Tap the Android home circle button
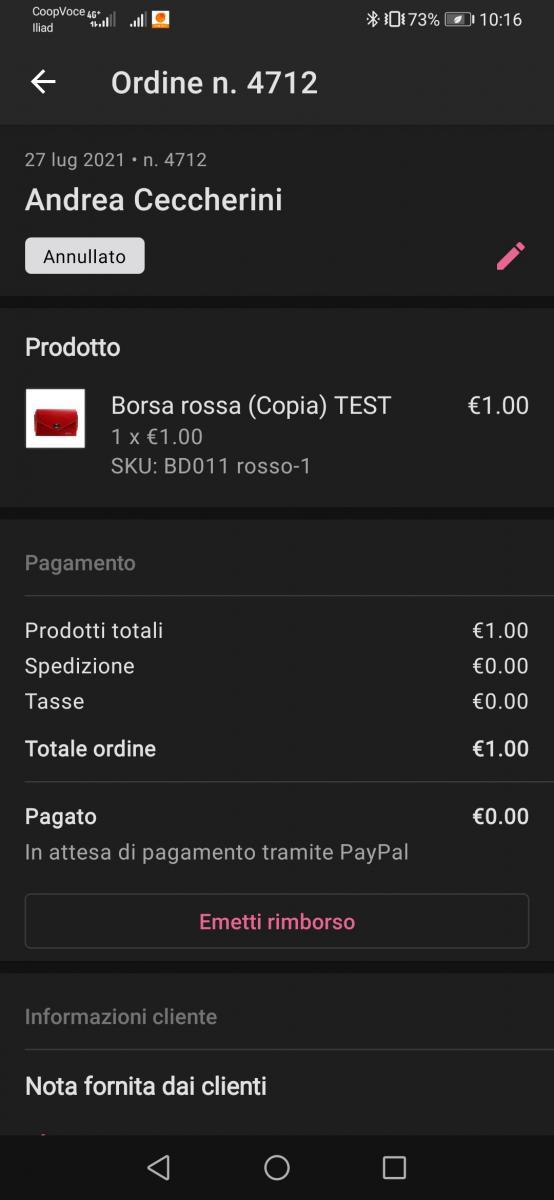 click(277, 1167)
